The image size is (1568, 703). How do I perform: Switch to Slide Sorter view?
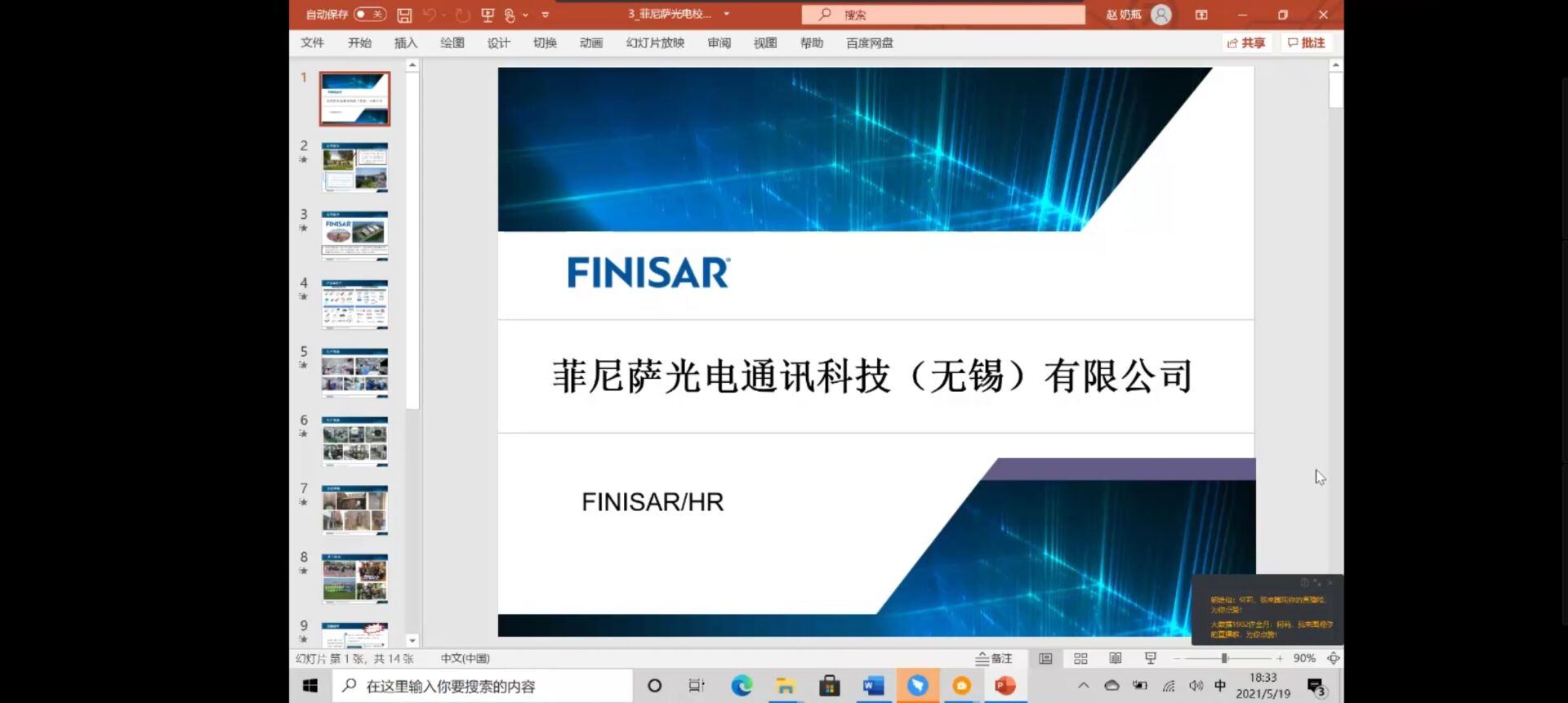[x=1080, y=658]
